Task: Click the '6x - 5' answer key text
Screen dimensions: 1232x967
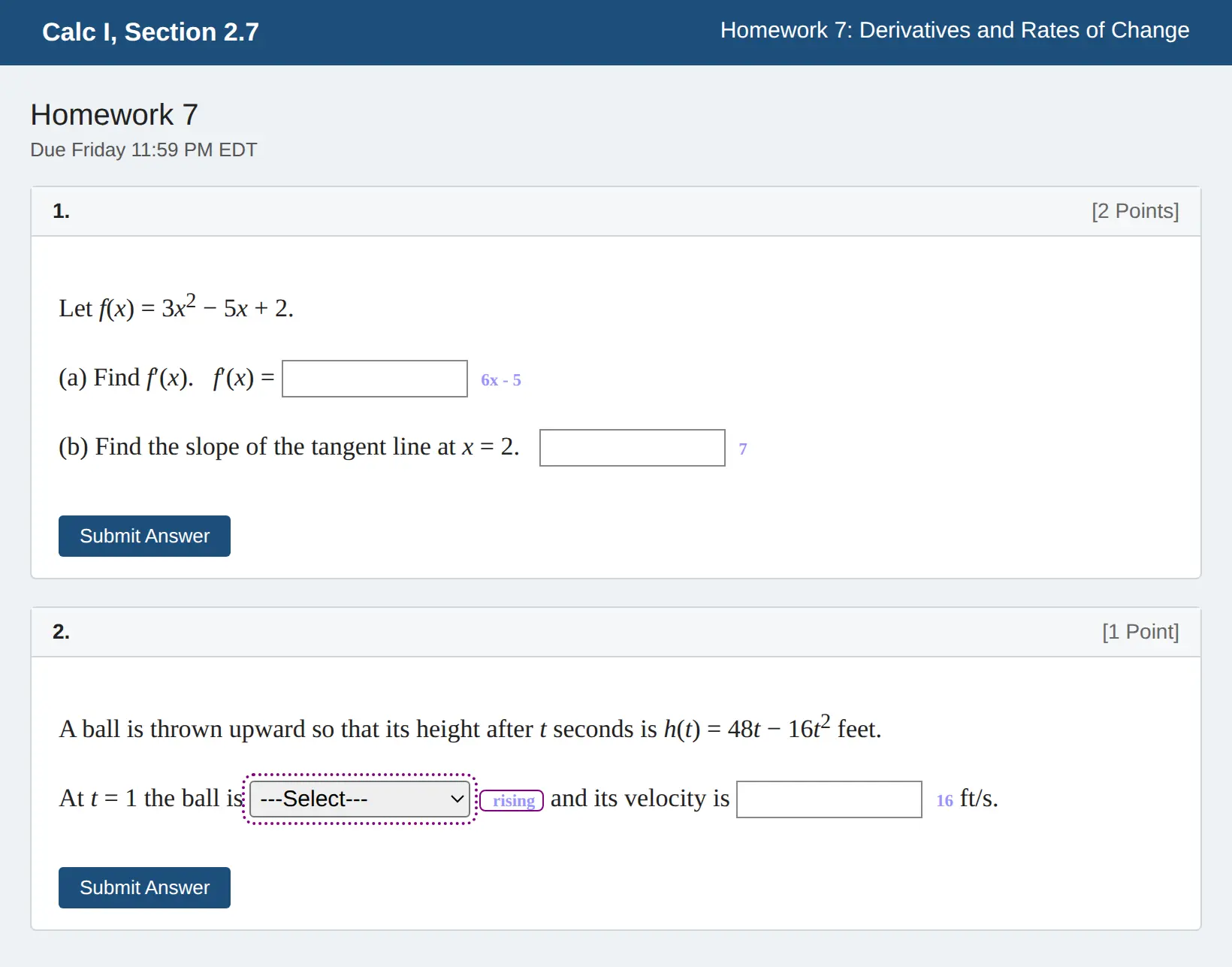Action: pos(501,380)
